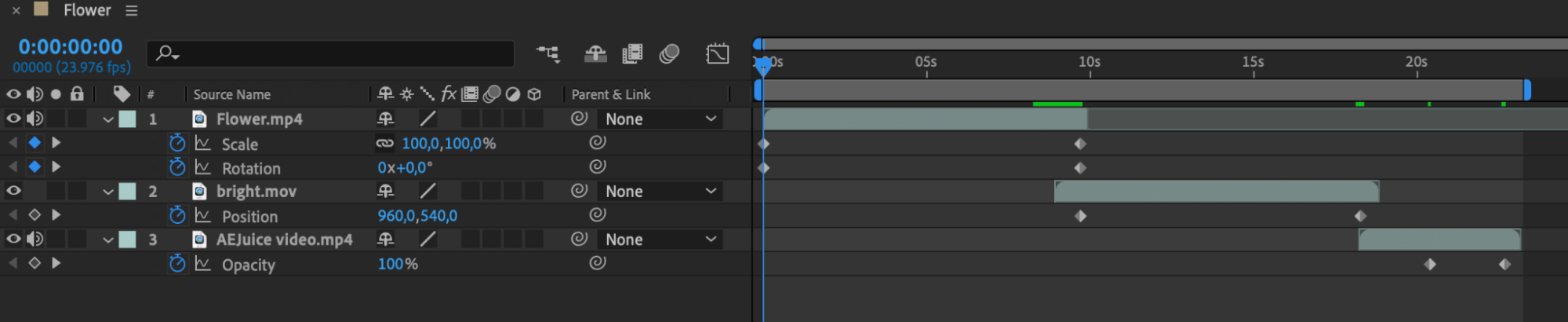The image size is (1568, 322).
Task: Hide the bright.mov layer video
Action: click(13, 191)
